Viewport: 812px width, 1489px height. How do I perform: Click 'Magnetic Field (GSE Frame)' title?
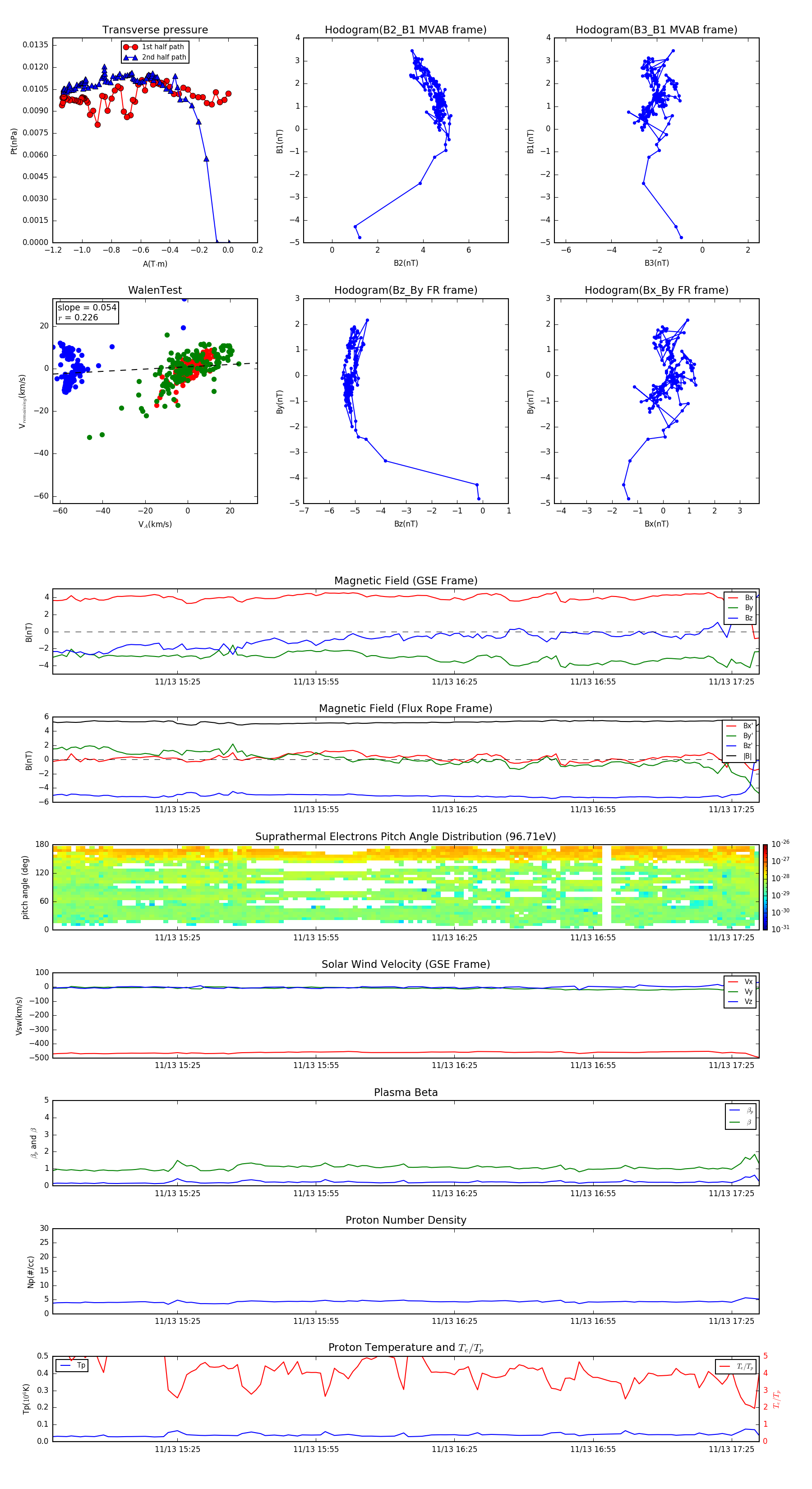coord(406,581)
